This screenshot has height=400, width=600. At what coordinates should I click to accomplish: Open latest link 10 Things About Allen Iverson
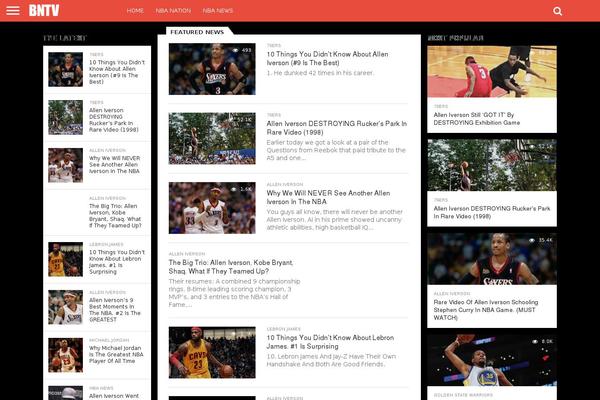117,72
